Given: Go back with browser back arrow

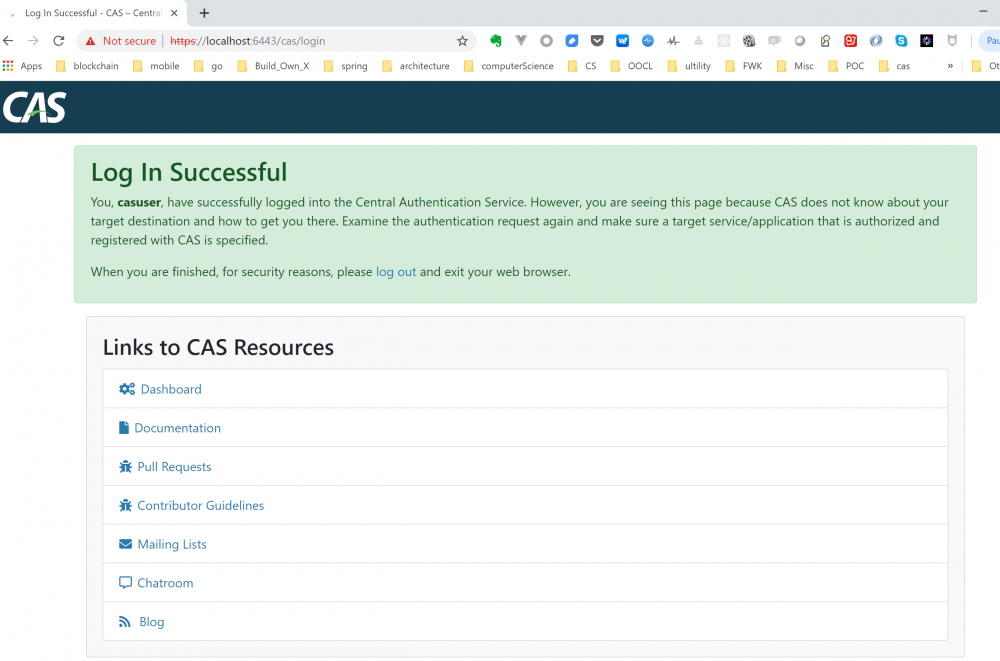Looking at the screenshot, I should click(8, 41).
